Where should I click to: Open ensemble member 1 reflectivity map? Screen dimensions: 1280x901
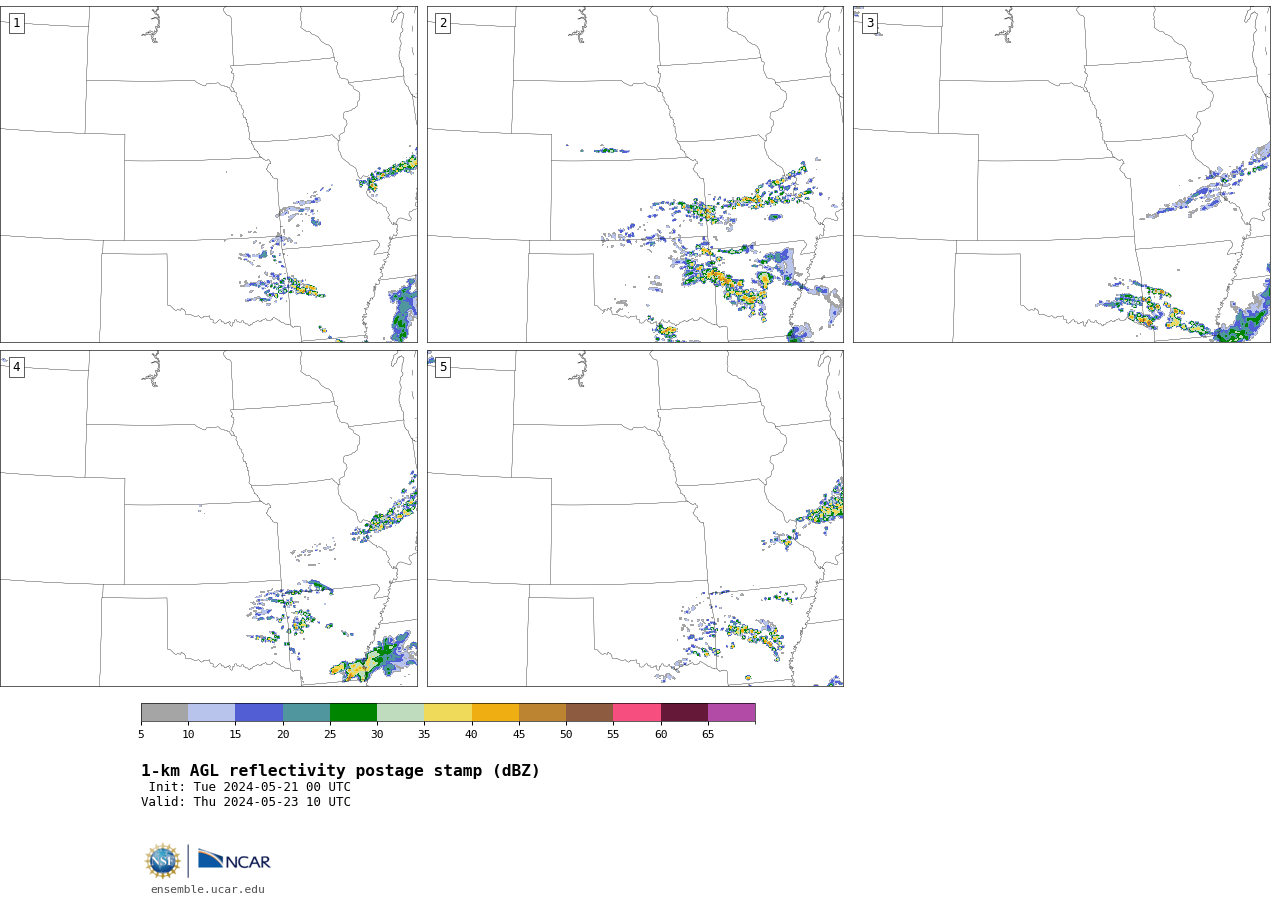pyautogui.click(x=209, y=175)
